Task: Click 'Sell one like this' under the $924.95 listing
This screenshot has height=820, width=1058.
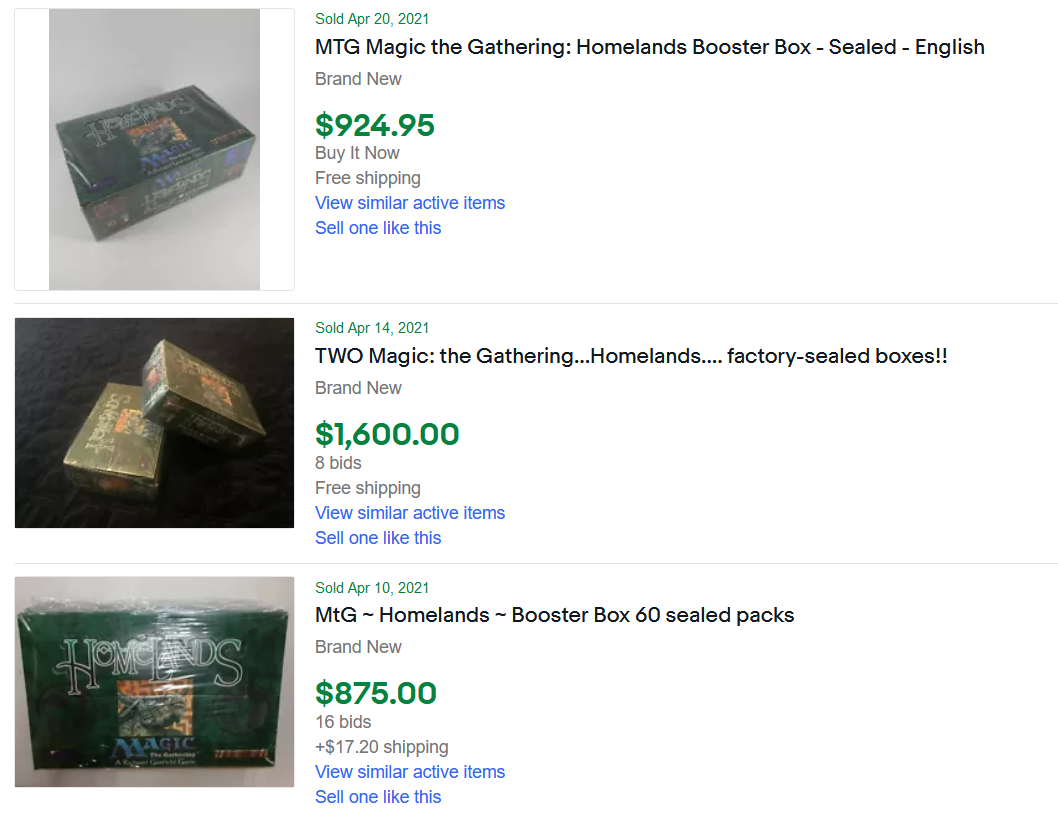Action: click(x=378, y=228)
